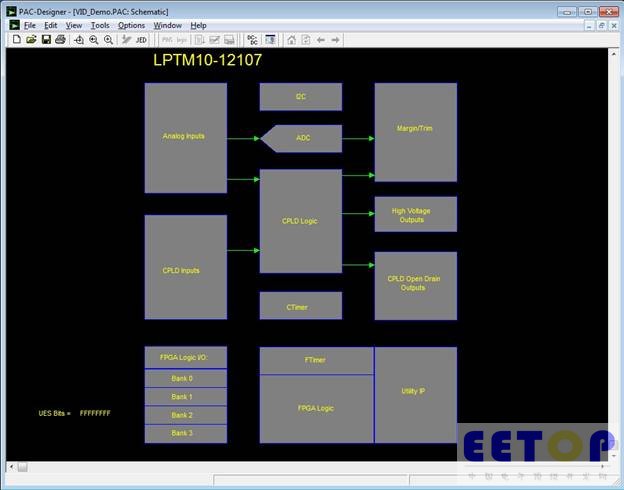The width and height of the screenshot is (624, 490).
Task: Open the File menu
Action: [x=30, y=25]
